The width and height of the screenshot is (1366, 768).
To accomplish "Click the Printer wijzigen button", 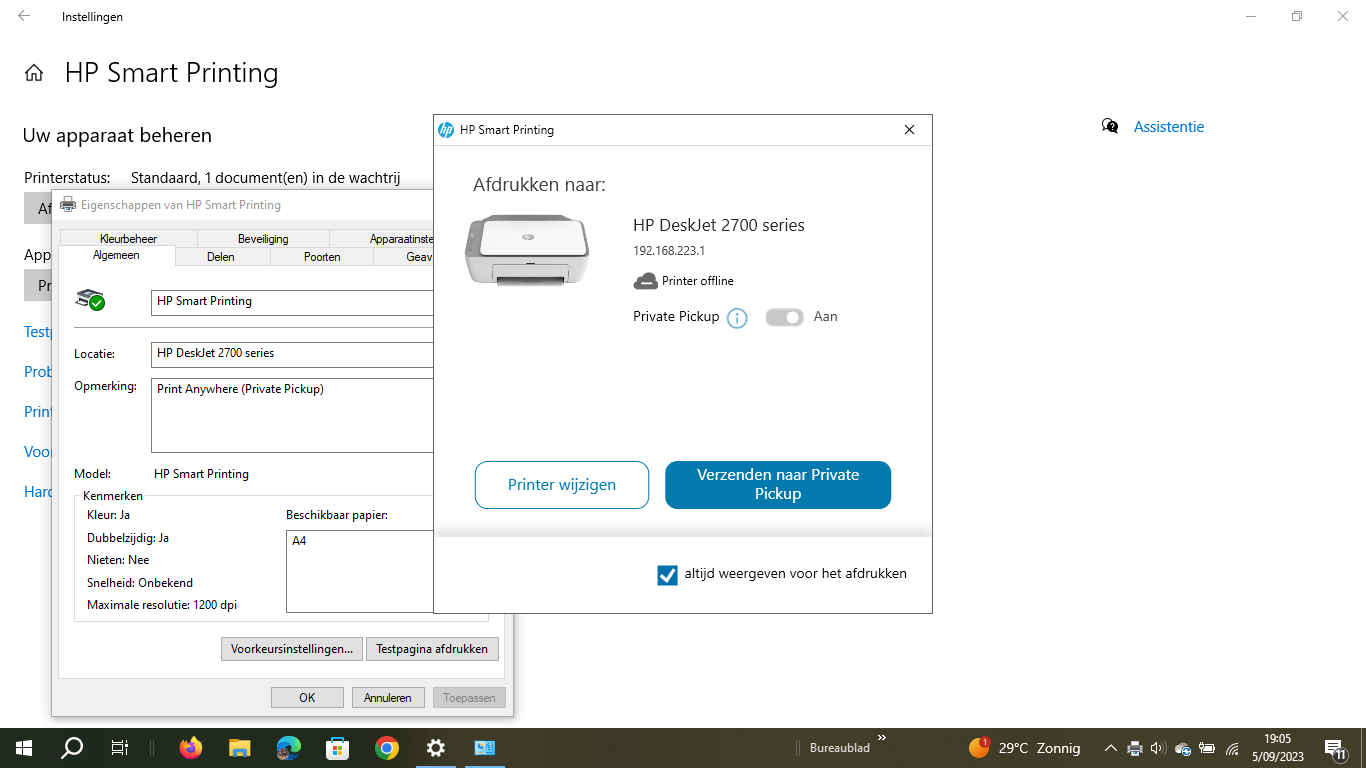I will point(562,485).
